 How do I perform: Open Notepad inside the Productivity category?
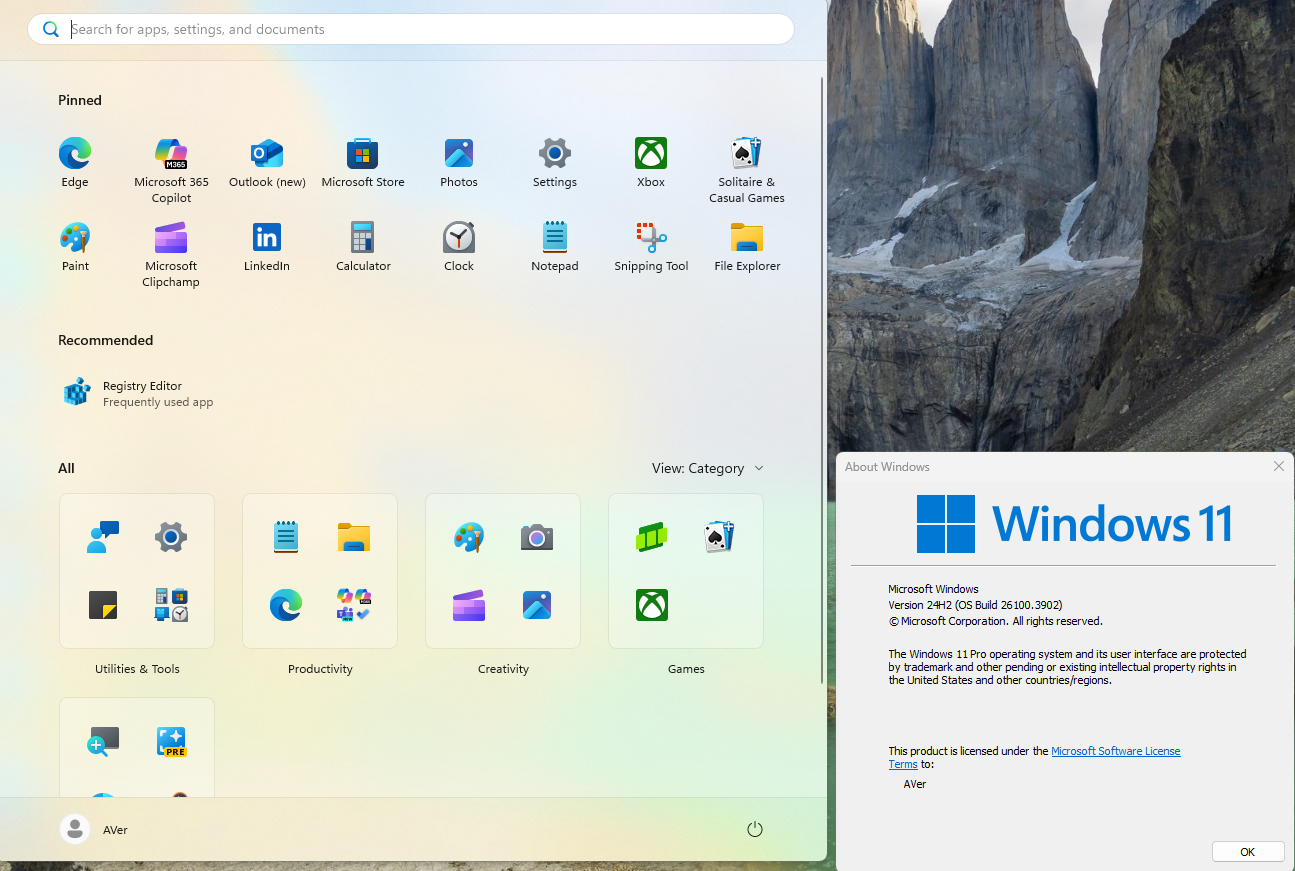[286, 537]
